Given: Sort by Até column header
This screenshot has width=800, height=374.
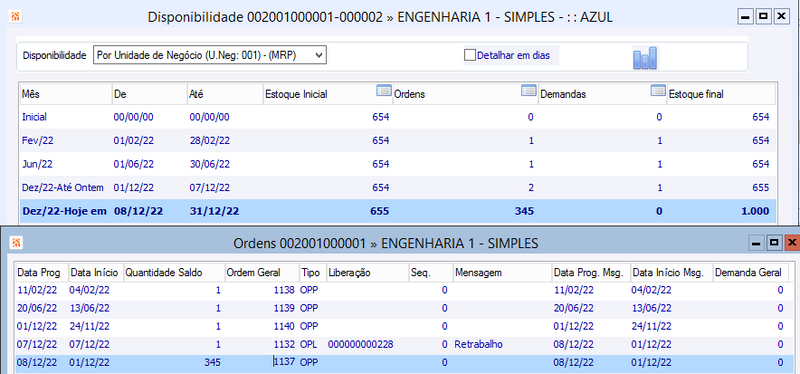Looking at the screenshot, I should coord(225,94).
